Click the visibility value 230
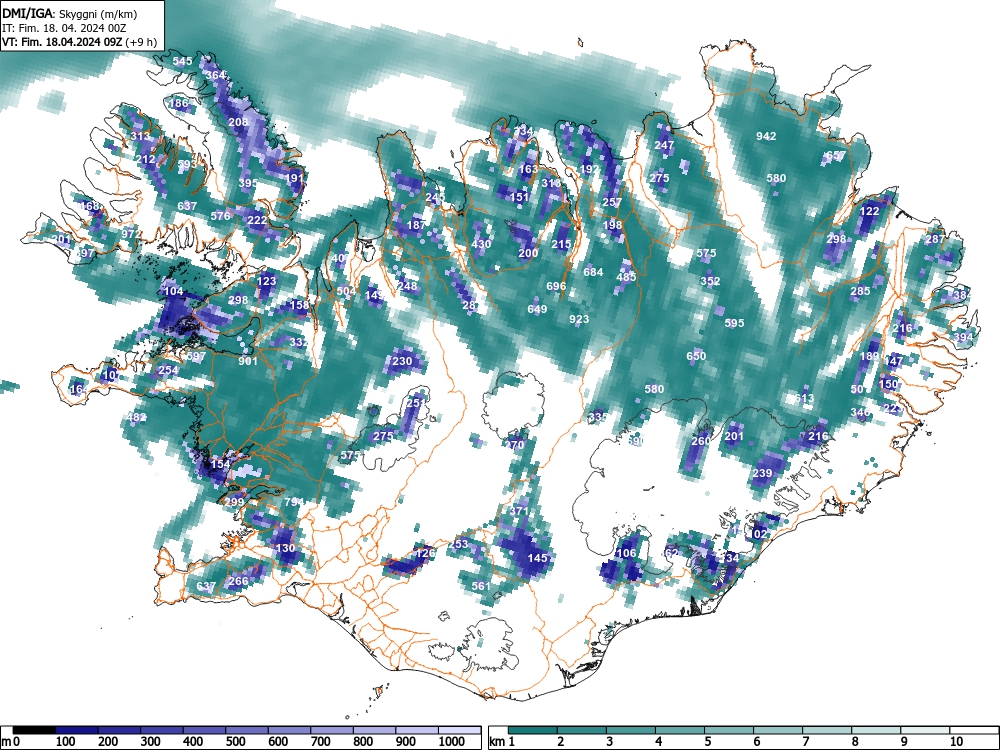1000x750 pixels. [402, 362]
